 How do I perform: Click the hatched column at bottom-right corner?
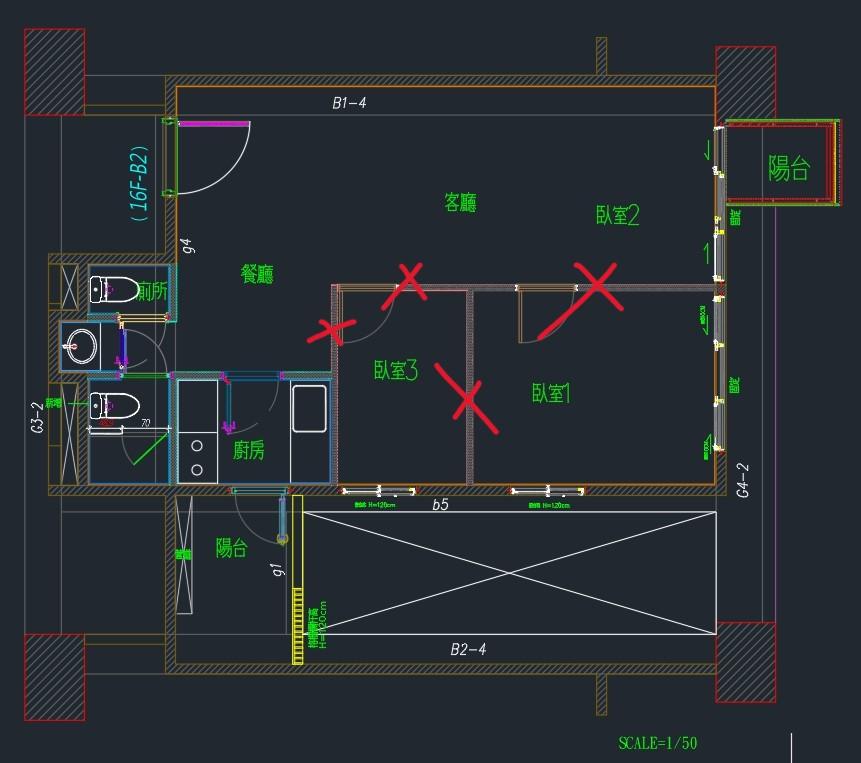click(745, 663)
